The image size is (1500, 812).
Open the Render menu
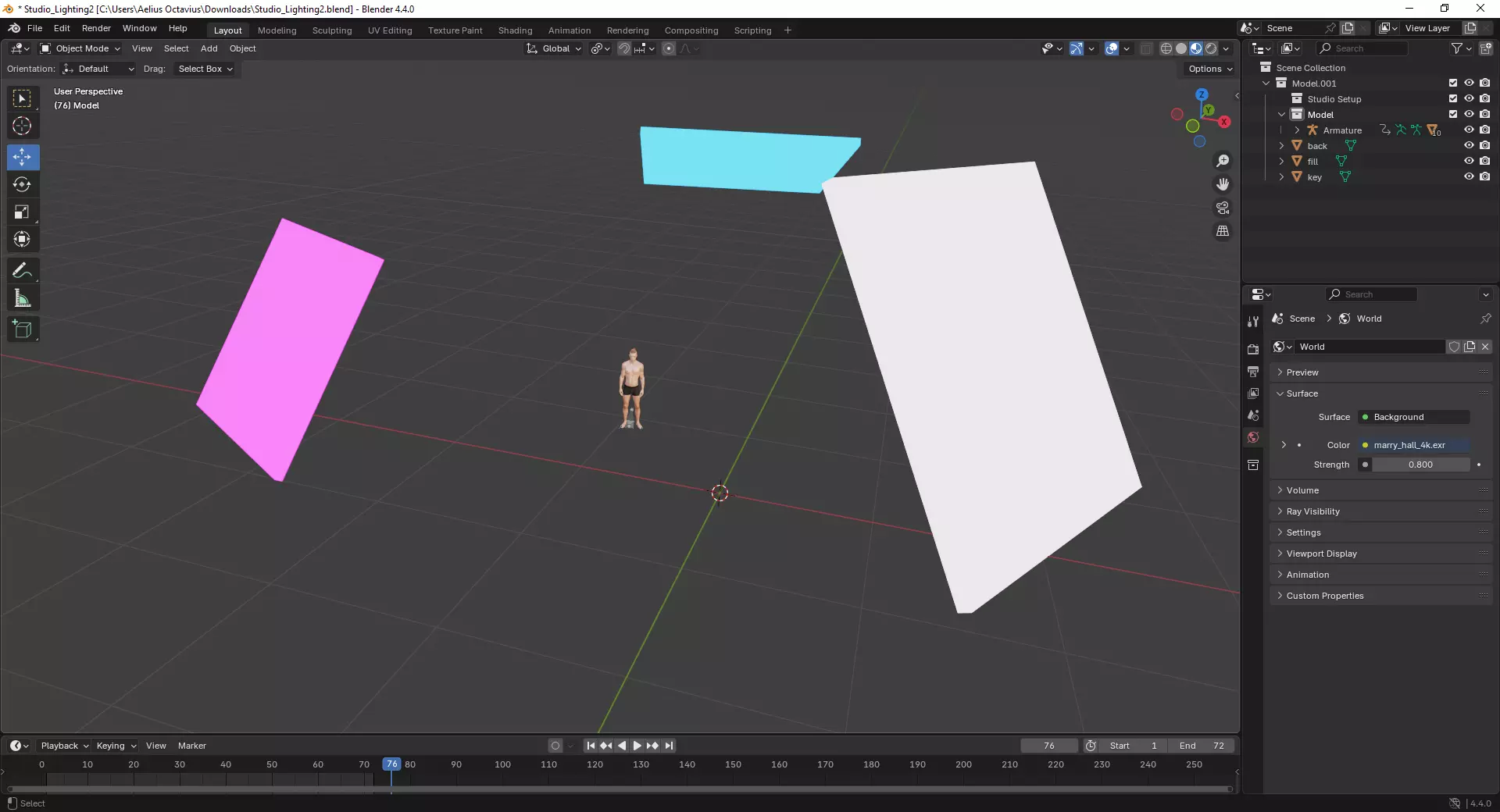click(x=96, y=28)
